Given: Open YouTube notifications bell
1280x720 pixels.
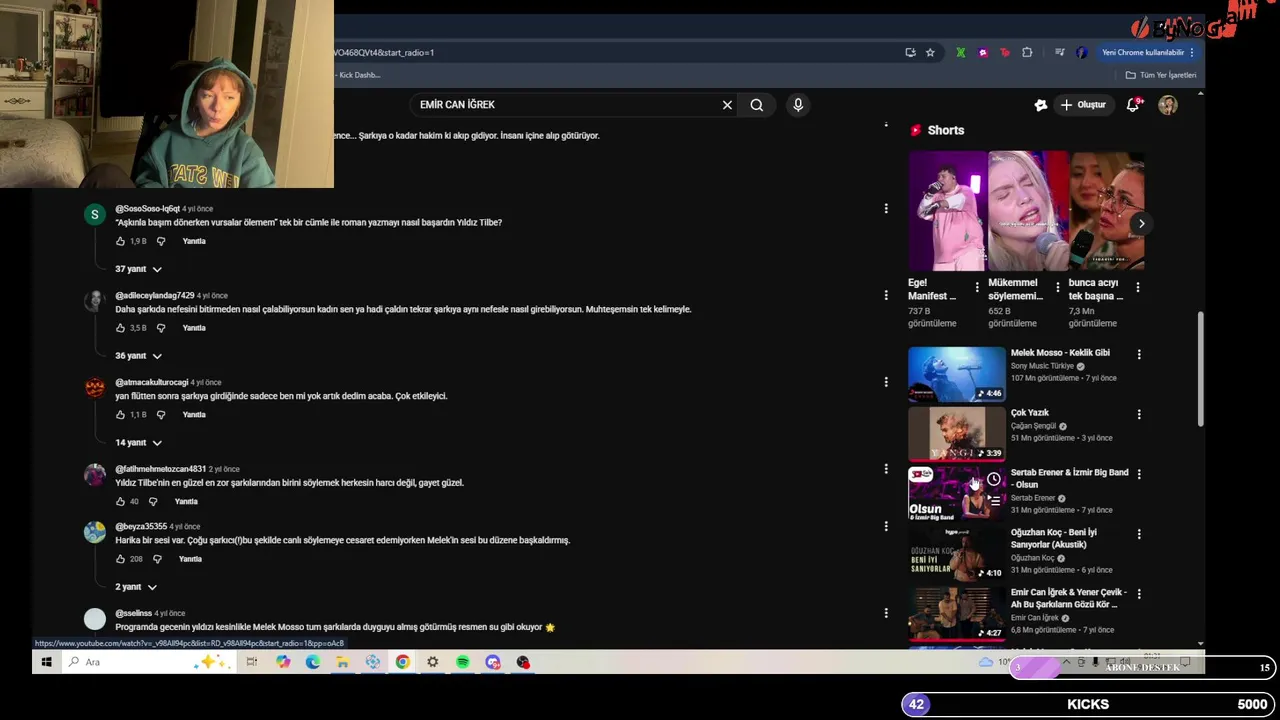Looking at the screenshot, I should point(1133,105).
